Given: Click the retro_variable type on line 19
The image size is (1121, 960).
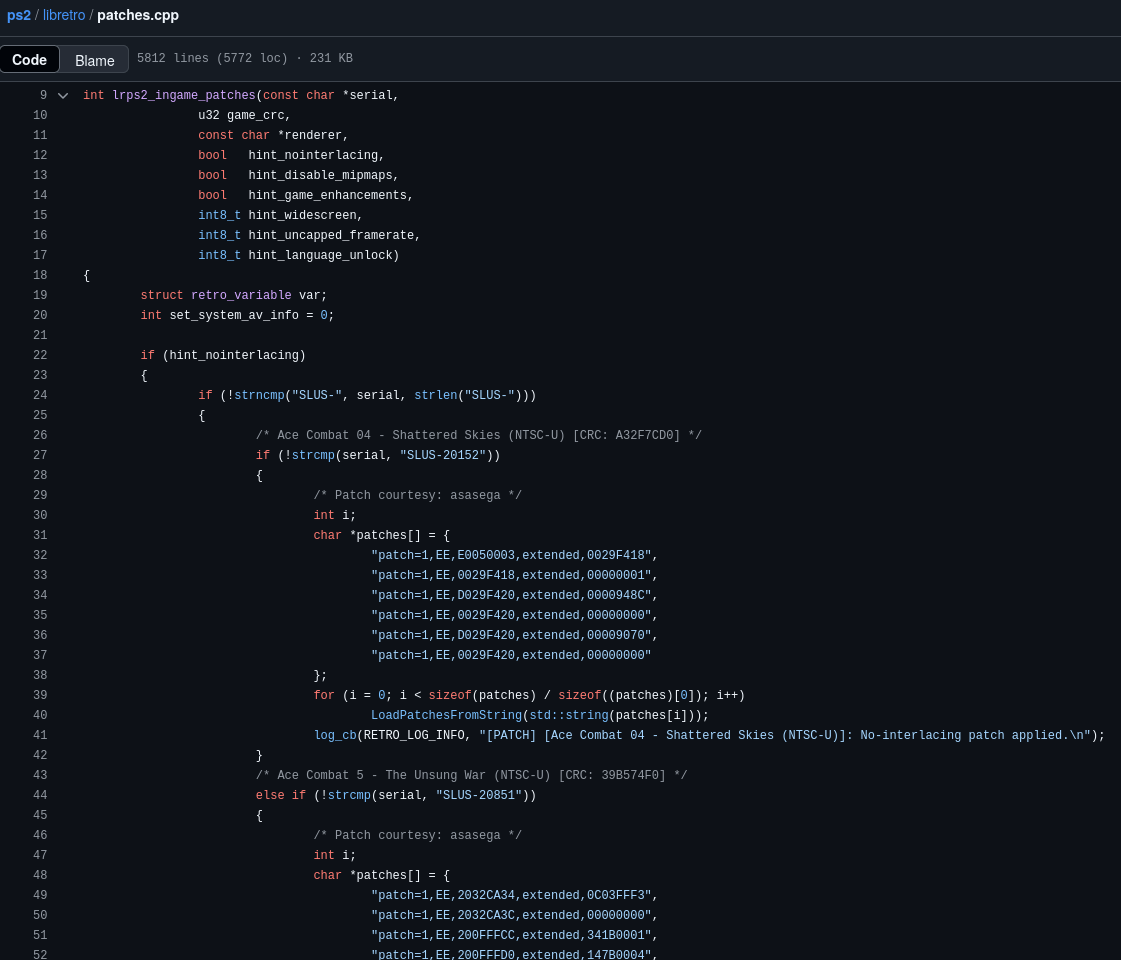Looking at the screenshot, I should click(x=241, y=296).
